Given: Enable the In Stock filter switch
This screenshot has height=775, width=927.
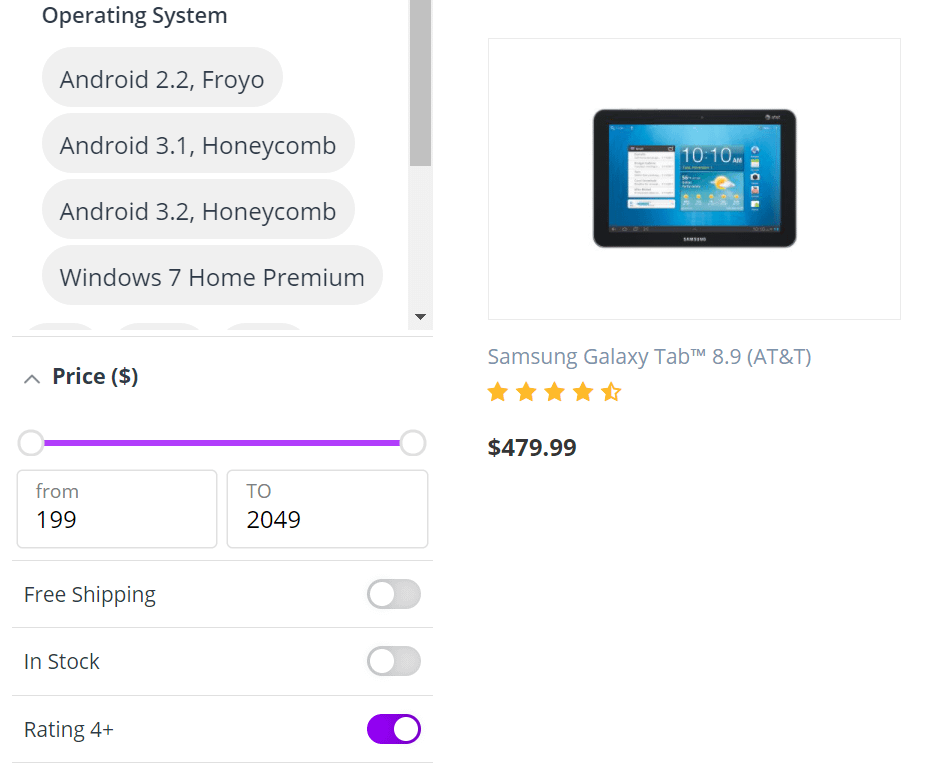Looking at the screenshot, I should click(x=393, y=662).
